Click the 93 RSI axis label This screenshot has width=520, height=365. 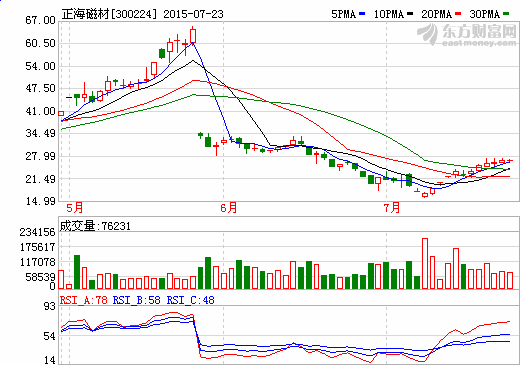click(x=50, y=306)
